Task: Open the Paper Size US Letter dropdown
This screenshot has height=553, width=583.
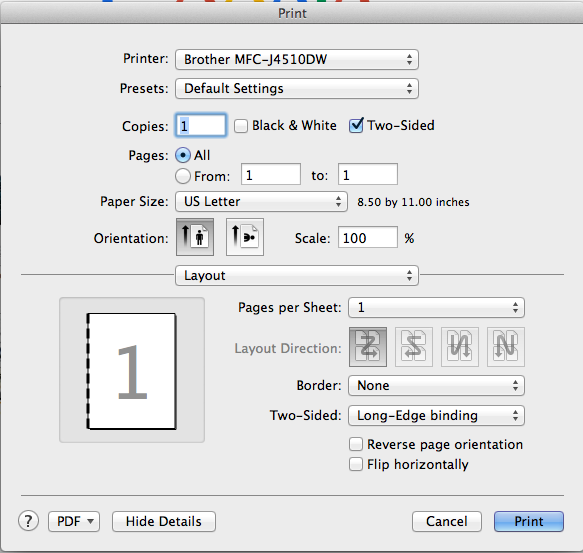Action: 261,202
